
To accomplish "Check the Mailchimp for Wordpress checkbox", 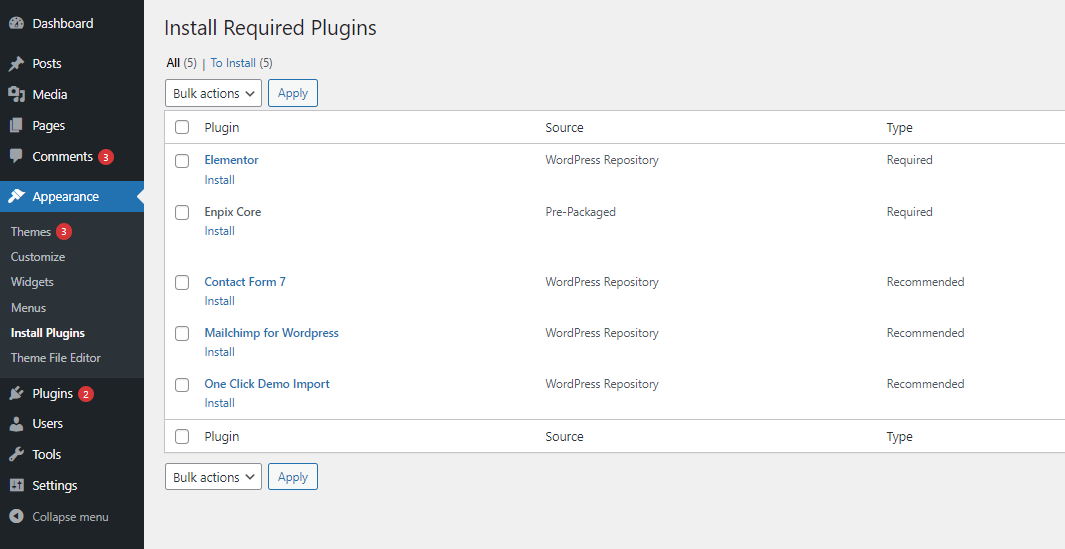I will (x=182, y=334).
